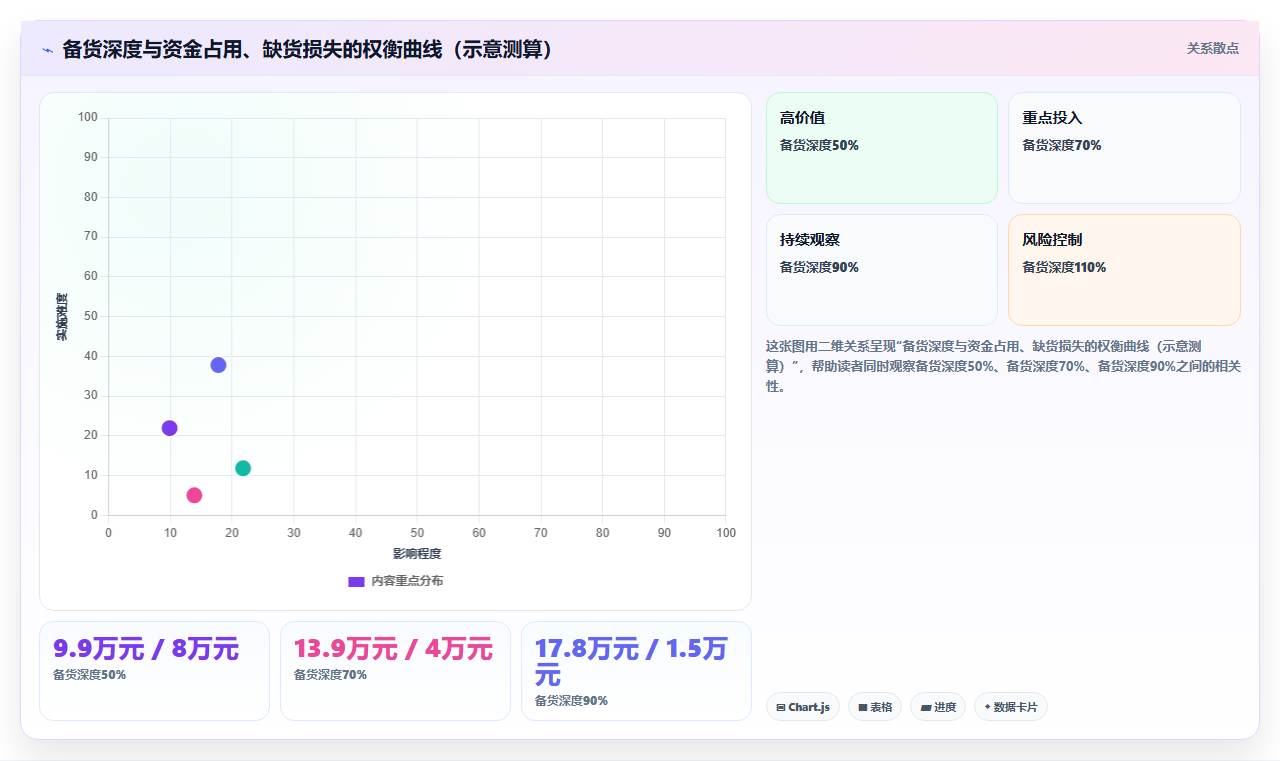Click the Chart.js chip icon
Viewport: 1280px width, 761px height.
[x=781, y=708]
